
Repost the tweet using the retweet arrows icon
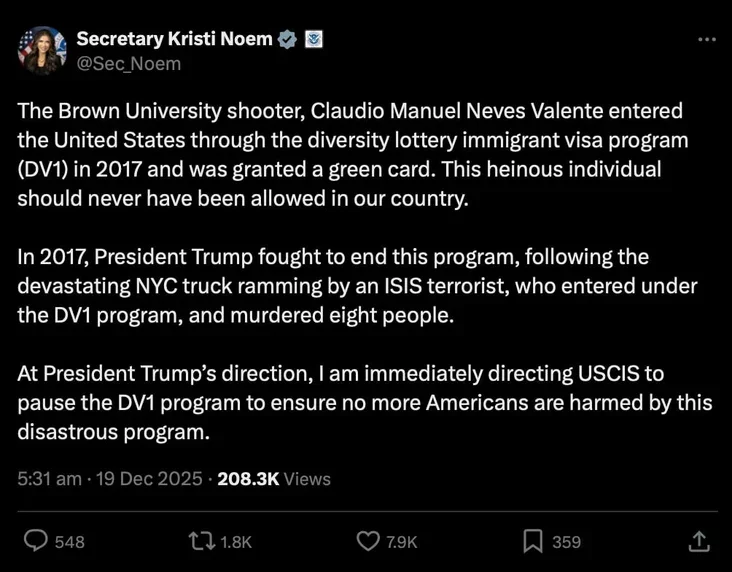pyautogui.click(x=199, y=541)
